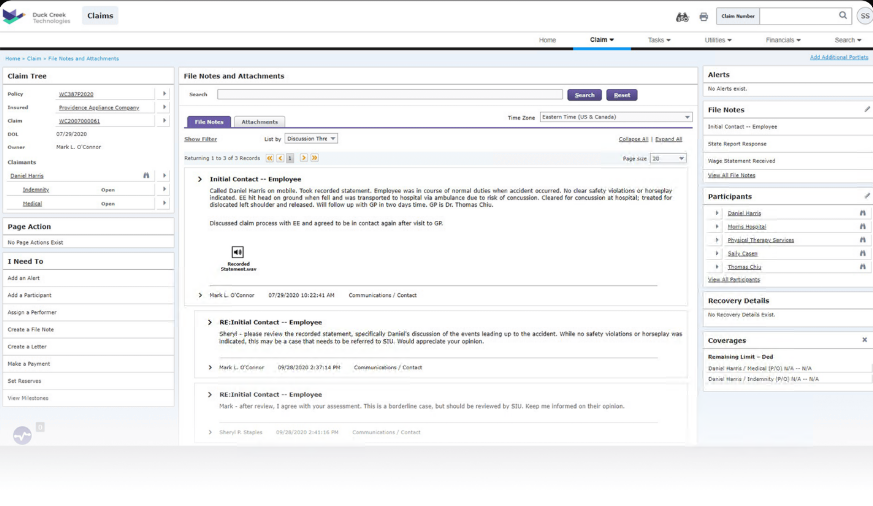Image resolution: width=873 pixels, height=506 pixels.
Task: Click binoculars icon for Daniel Harris participant
Action: coord(862,213)
